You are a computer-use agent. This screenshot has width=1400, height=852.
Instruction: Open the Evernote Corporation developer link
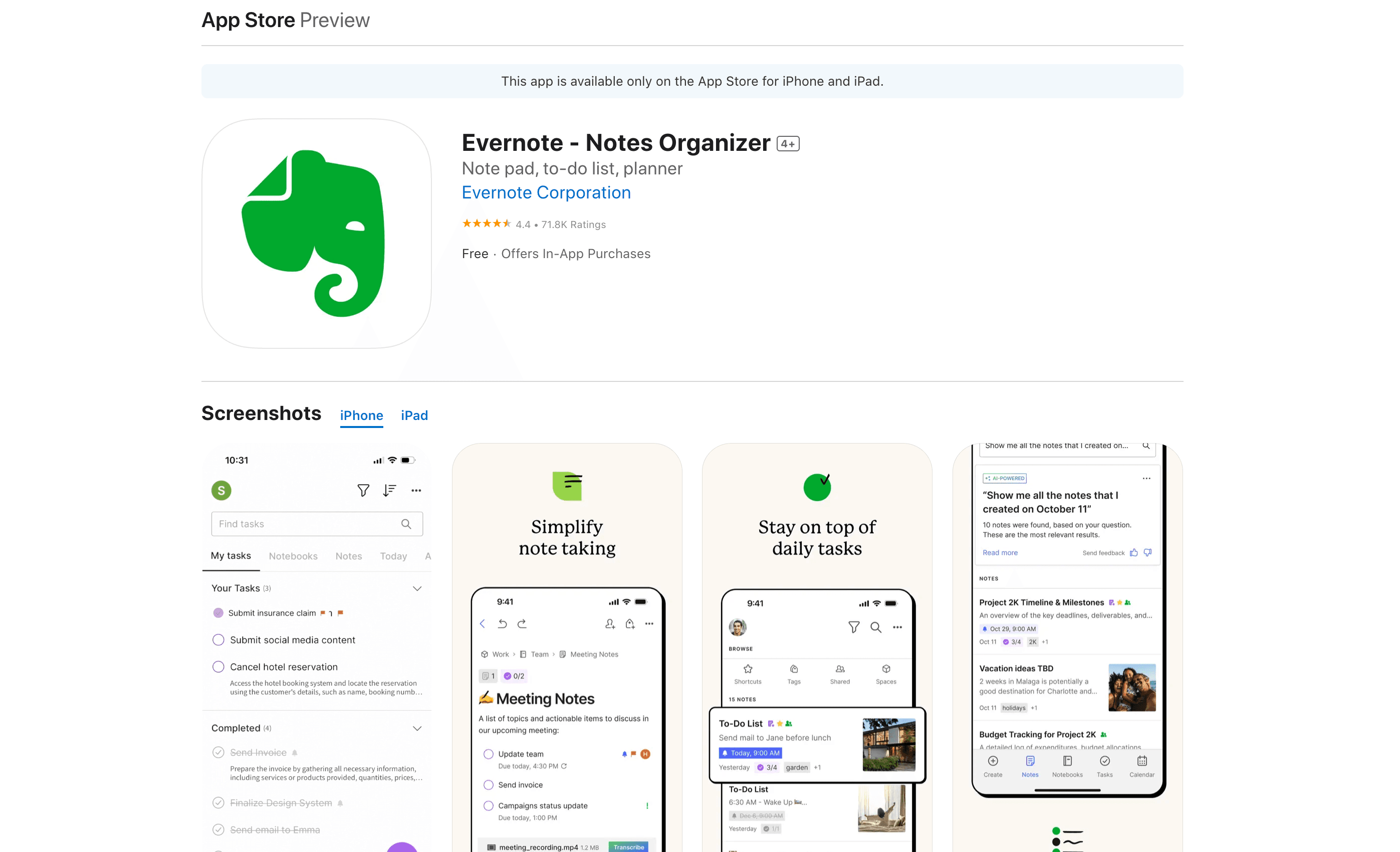(x=546, y=192)
